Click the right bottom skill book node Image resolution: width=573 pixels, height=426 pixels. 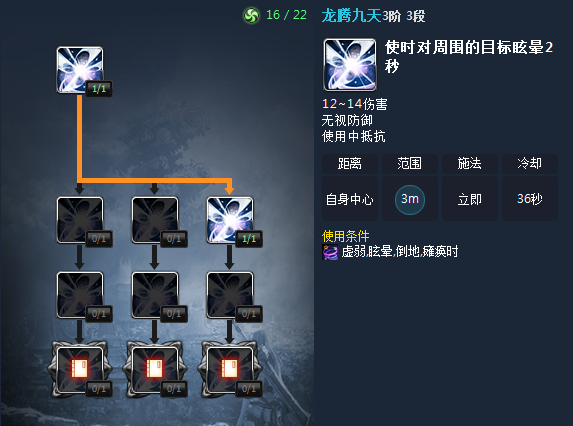pos(229,369)
